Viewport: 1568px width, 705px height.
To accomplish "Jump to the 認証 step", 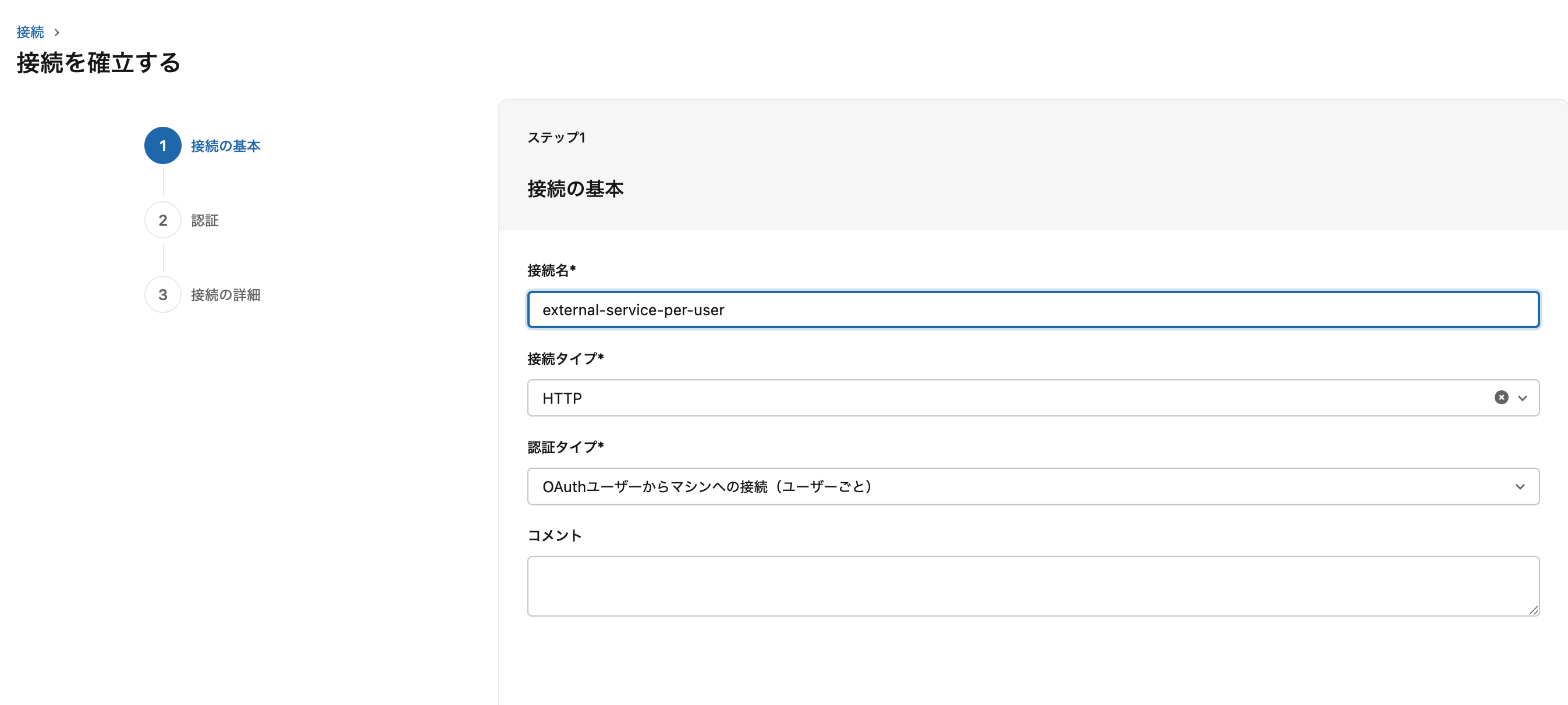I will click(205, 220).
